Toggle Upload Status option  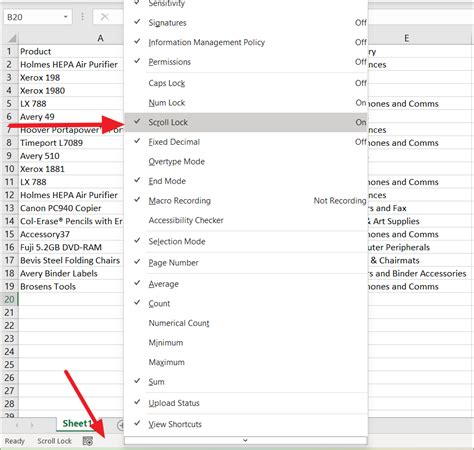pos(246,403)
